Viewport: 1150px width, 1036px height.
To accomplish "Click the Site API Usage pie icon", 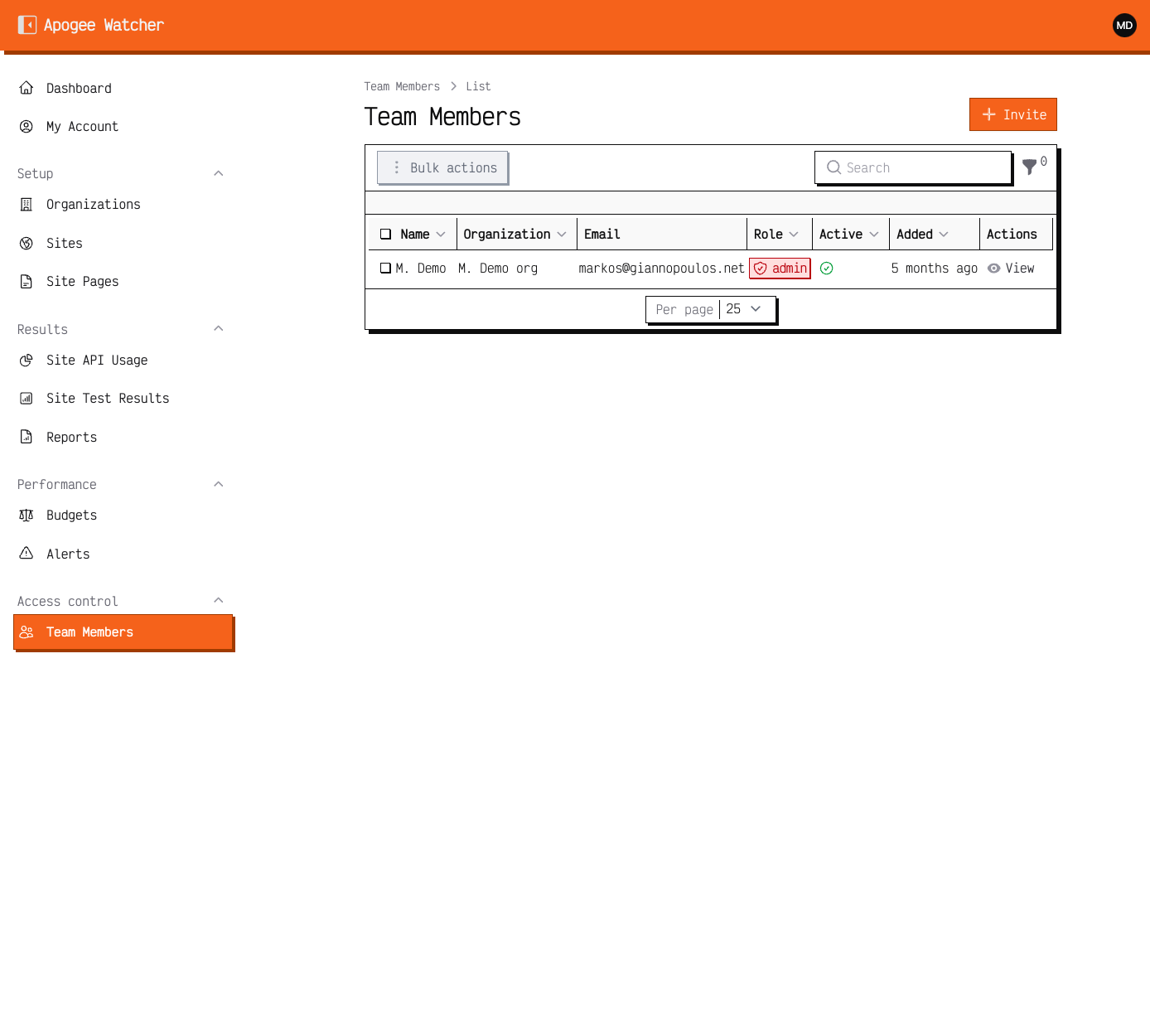I will pos(27,360).
